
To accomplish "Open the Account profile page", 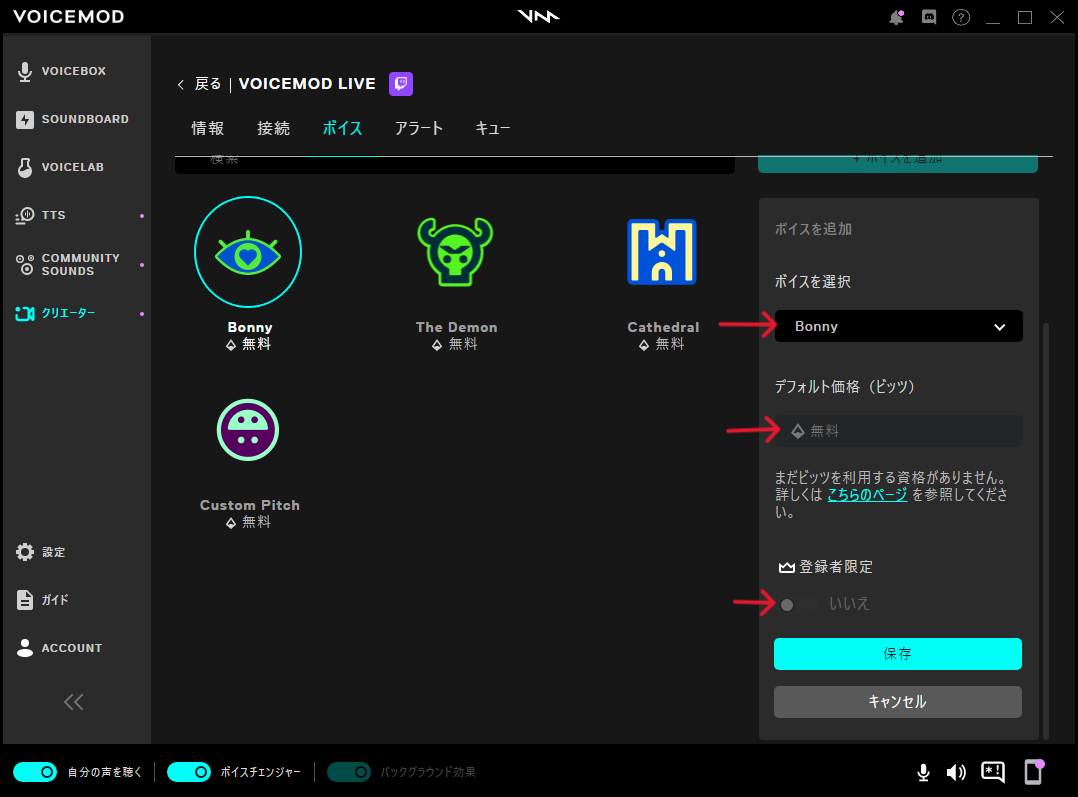I will (59, 648).
